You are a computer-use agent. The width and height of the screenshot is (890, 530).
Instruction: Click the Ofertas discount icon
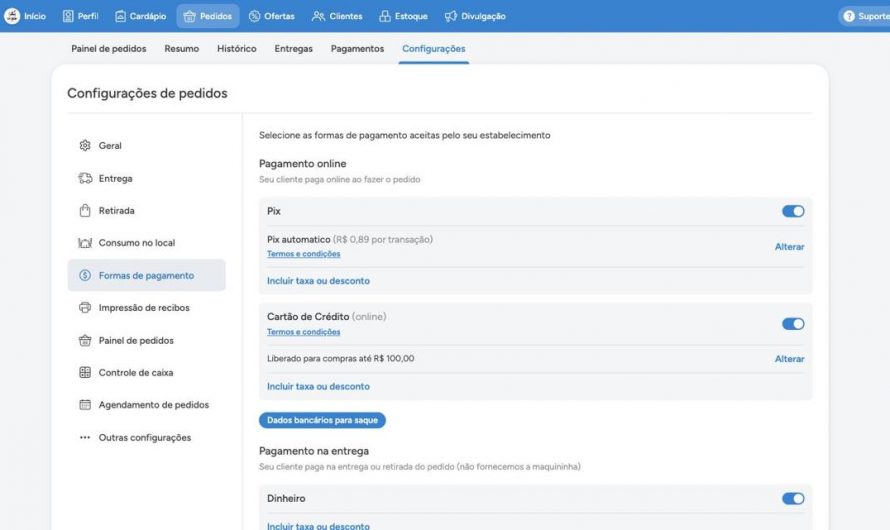click(255, 16)
